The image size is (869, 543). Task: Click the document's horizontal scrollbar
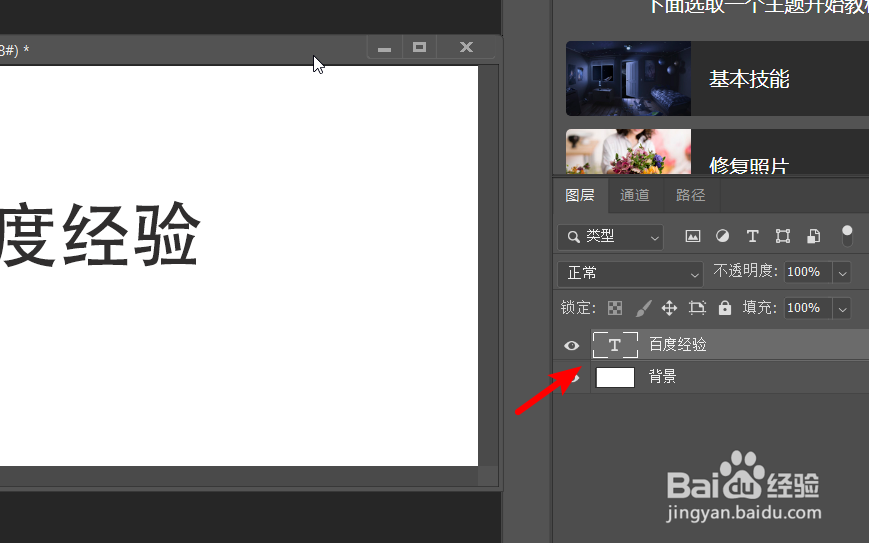(239, 476)
